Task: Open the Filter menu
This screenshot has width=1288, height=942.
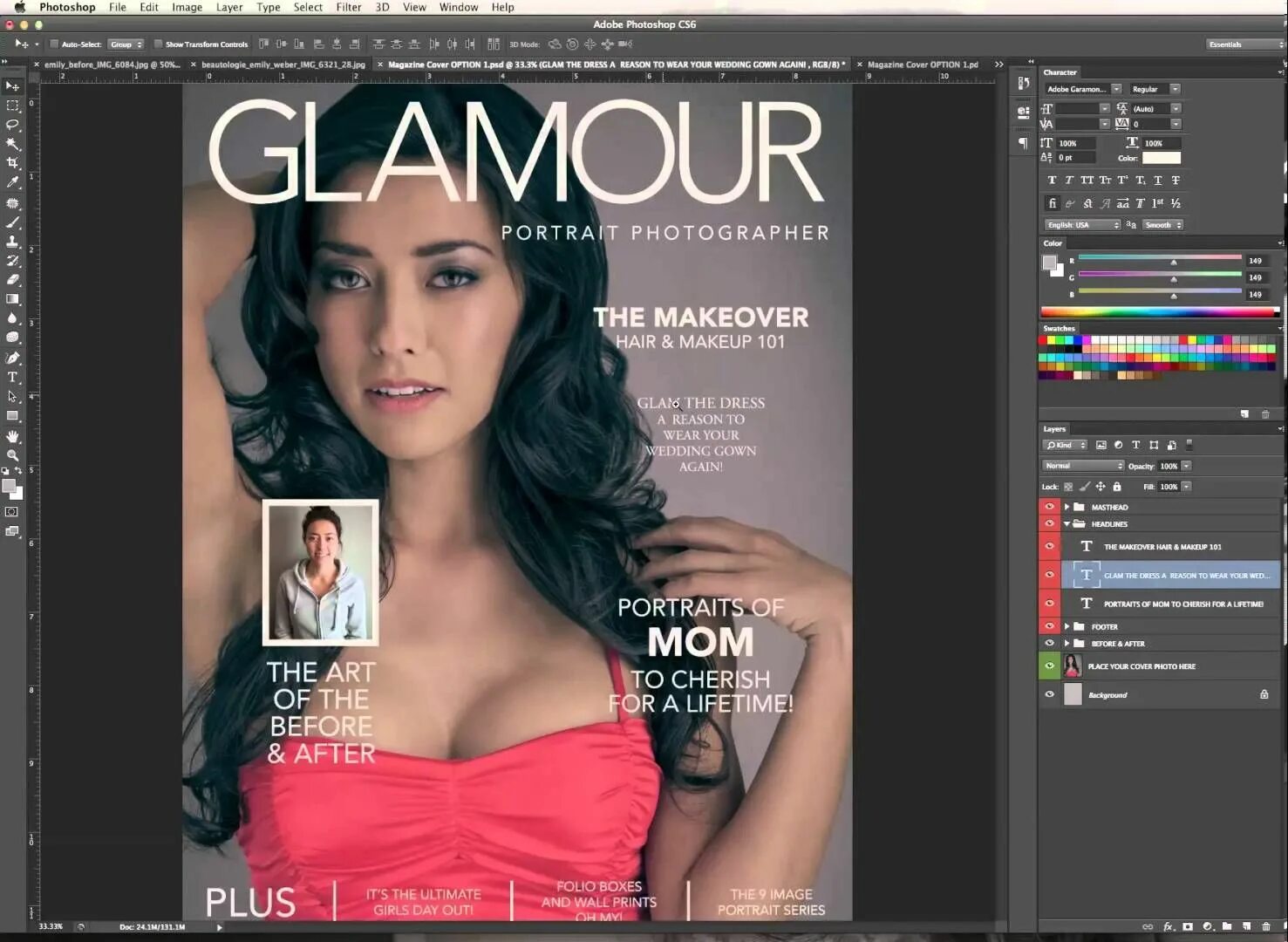Action: coord(349,7)
